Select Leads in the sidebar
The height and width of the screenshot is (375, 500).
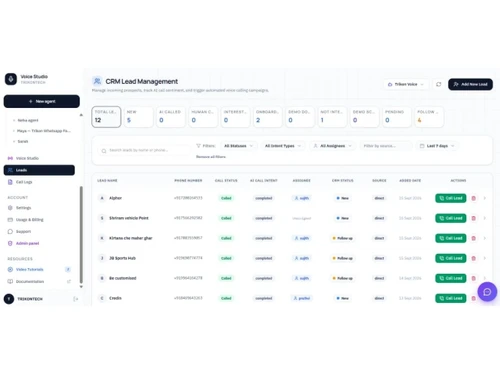point(39,170)
